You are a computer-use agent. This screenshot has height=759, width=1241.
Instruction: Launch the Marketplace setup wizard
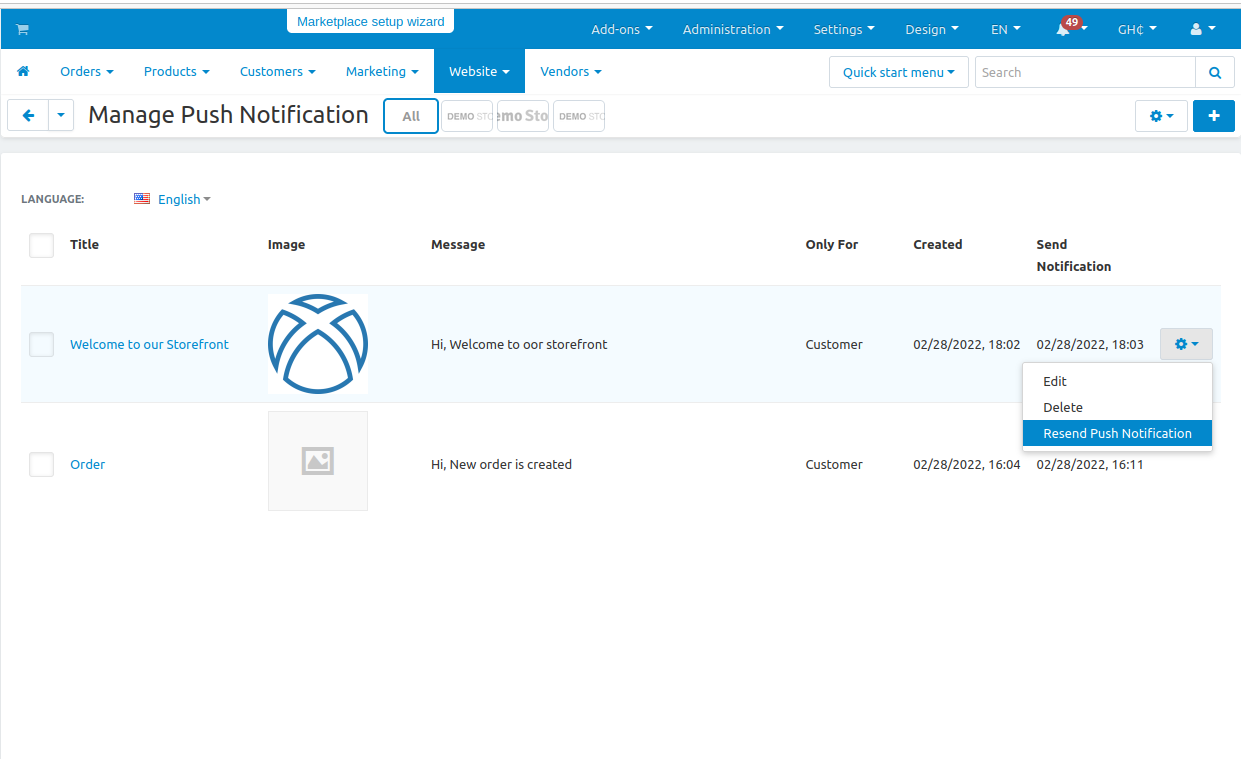coord(370,21)
